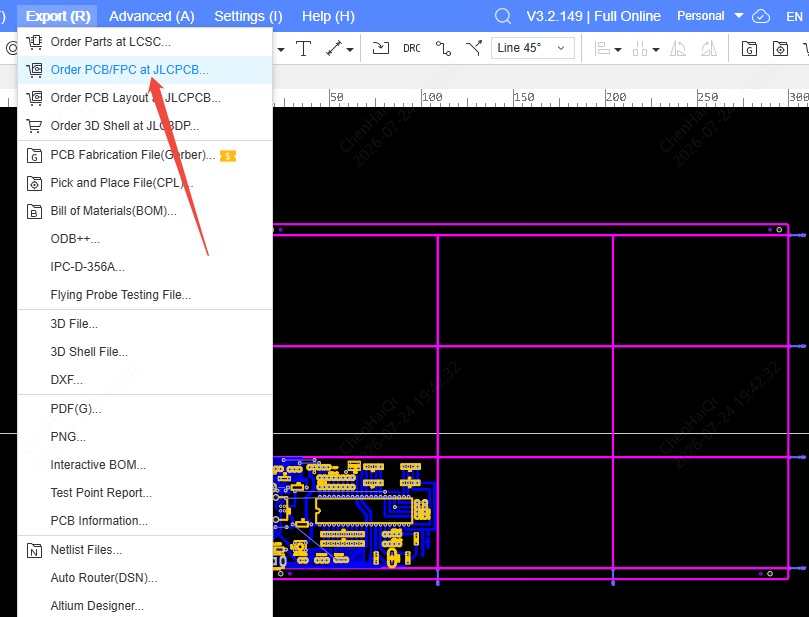Choose PDF(G) export

(x=145, y=409)
